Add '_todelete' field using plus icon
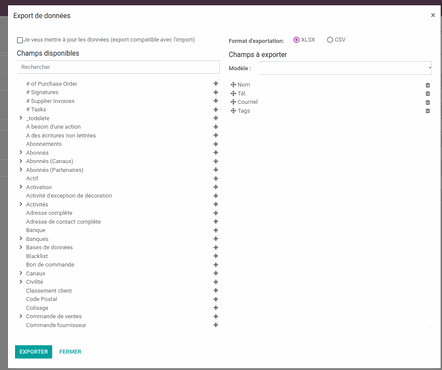This screenshot has width=442, height=370. coord(216,118)
